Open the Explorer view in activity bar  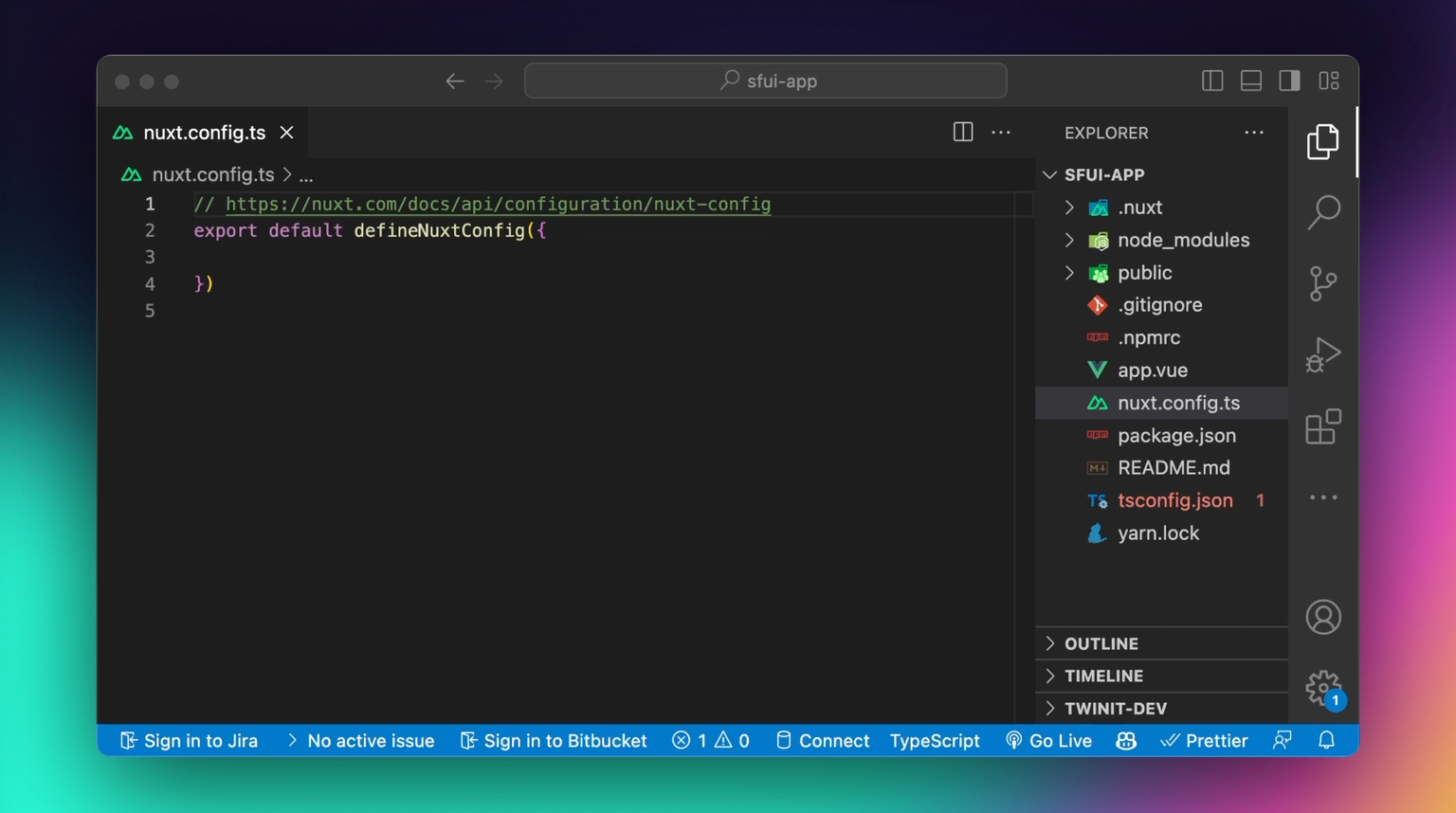[1322, 142]
